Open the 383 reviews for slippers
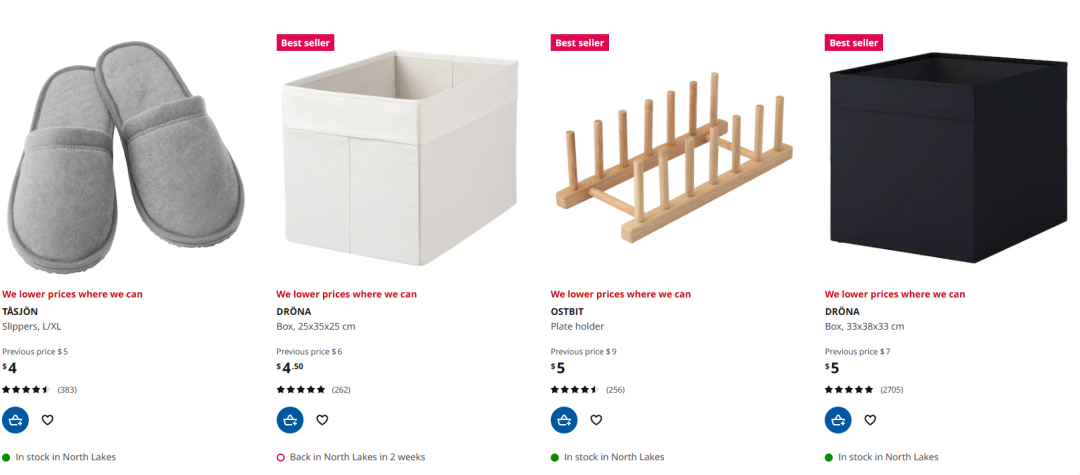This screenshot has height=475, width=1080. click(67, 390)
